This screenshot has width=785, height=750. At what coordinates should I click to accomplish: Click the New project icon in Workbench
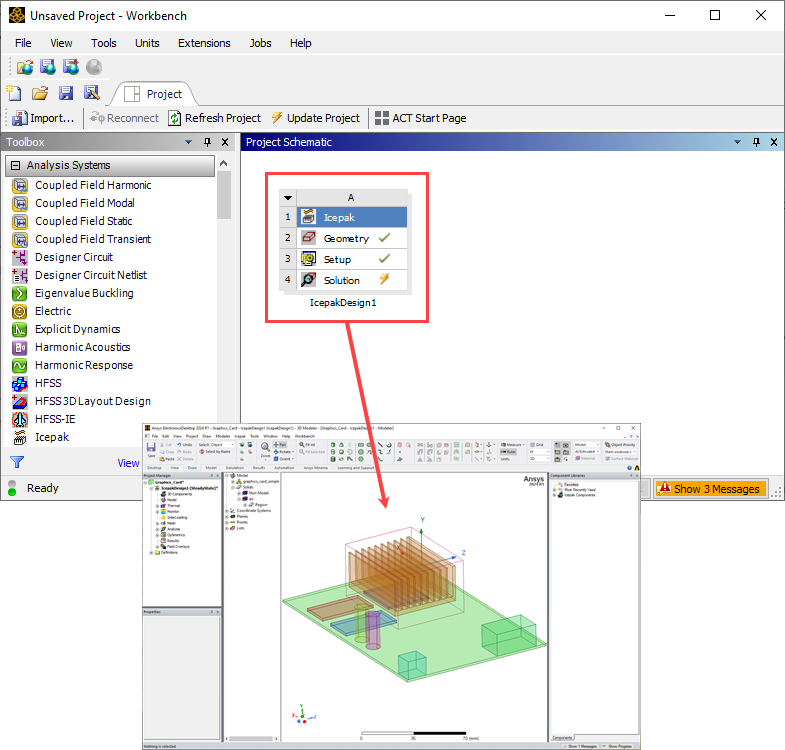[14, 93]
